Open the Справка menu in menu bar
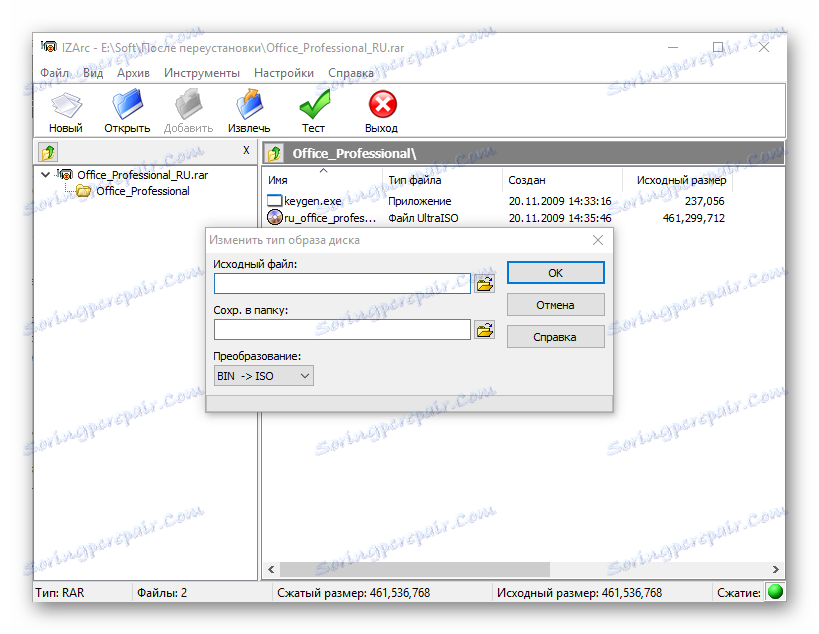The image size is (819, 634). pyautogui.click(x=350, y=73)
